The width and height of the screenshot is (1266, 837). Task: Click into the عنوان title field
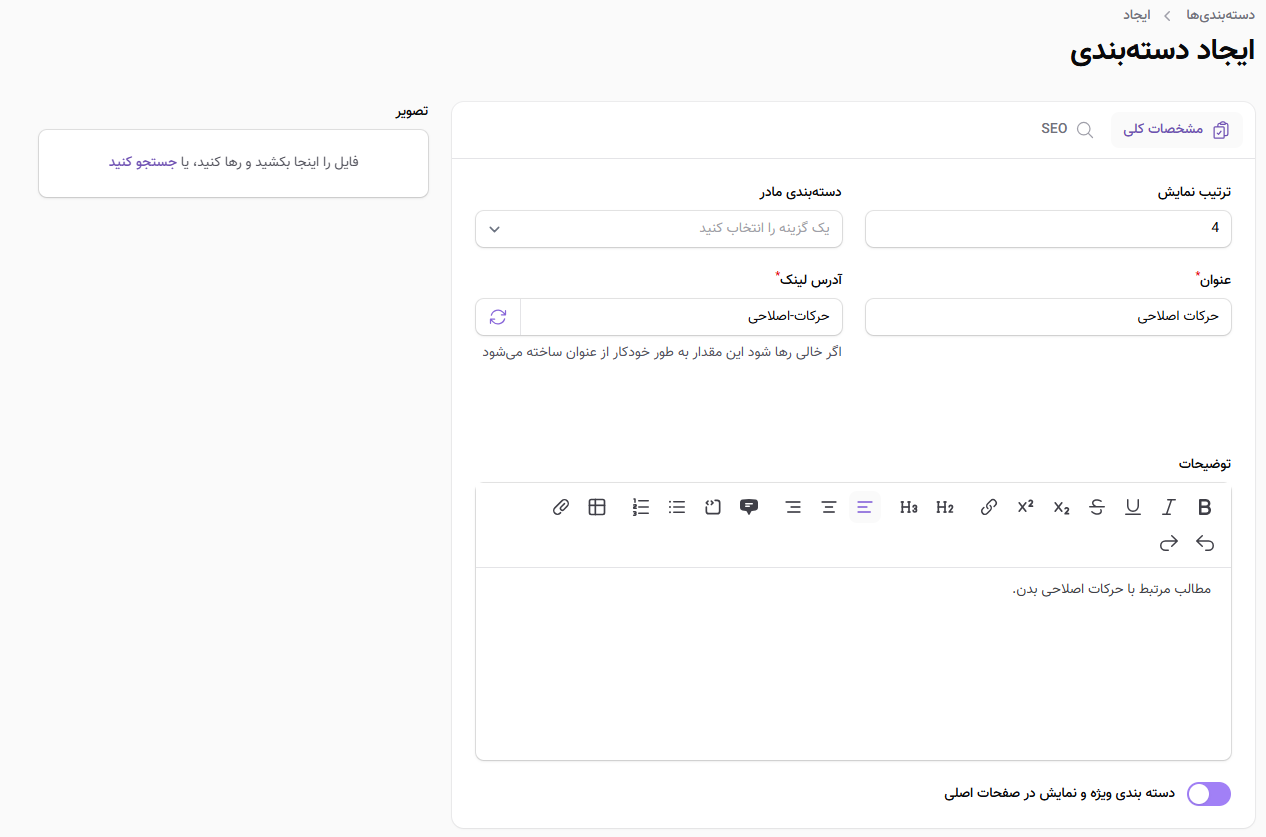click(x=1048, y=317)
